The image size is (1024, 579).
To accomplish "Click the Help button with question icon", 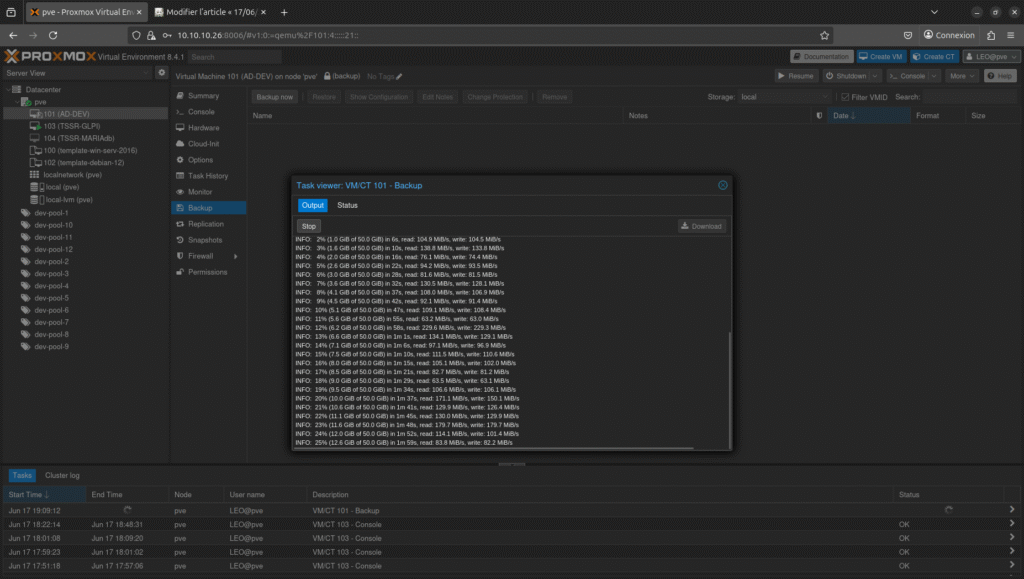I will pyautogui.click(x=1001, y=76).
